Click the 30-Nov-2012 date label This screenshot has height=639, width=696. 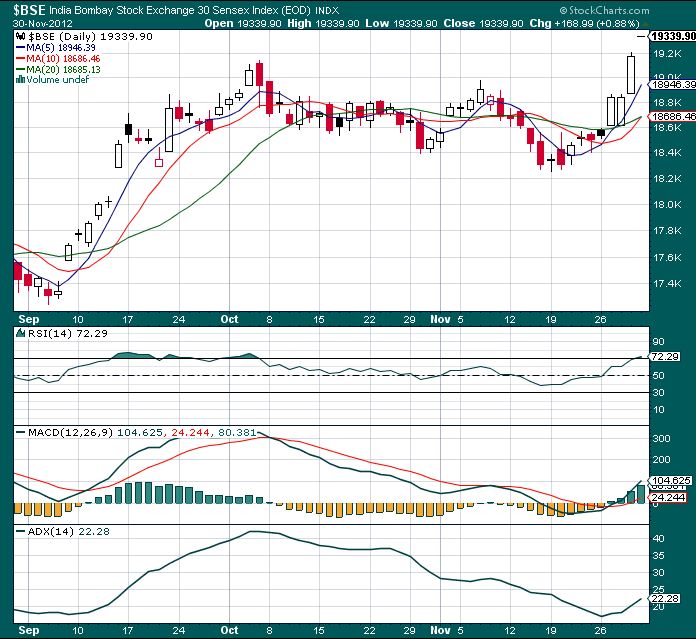[x=43, y=24]
